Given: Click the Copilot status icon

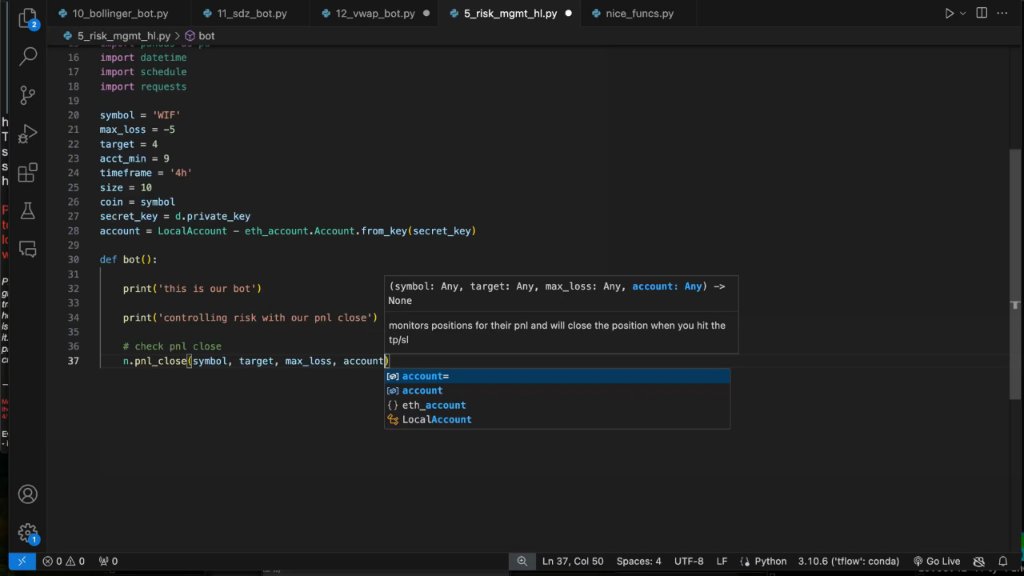Looking at the screenshot, I should pos(979,561).
